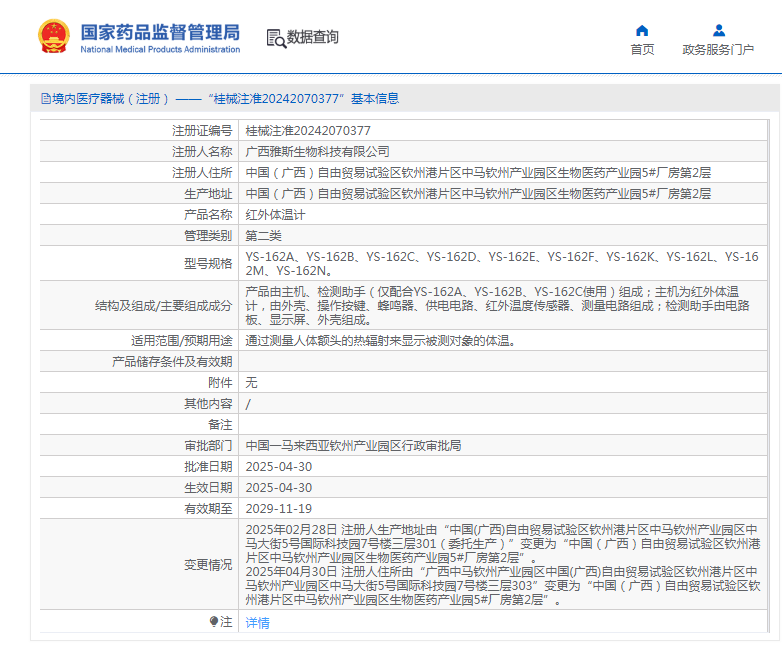Click the 变更情况 label
This screenshot has width=782, height=652.
point(208,565)
